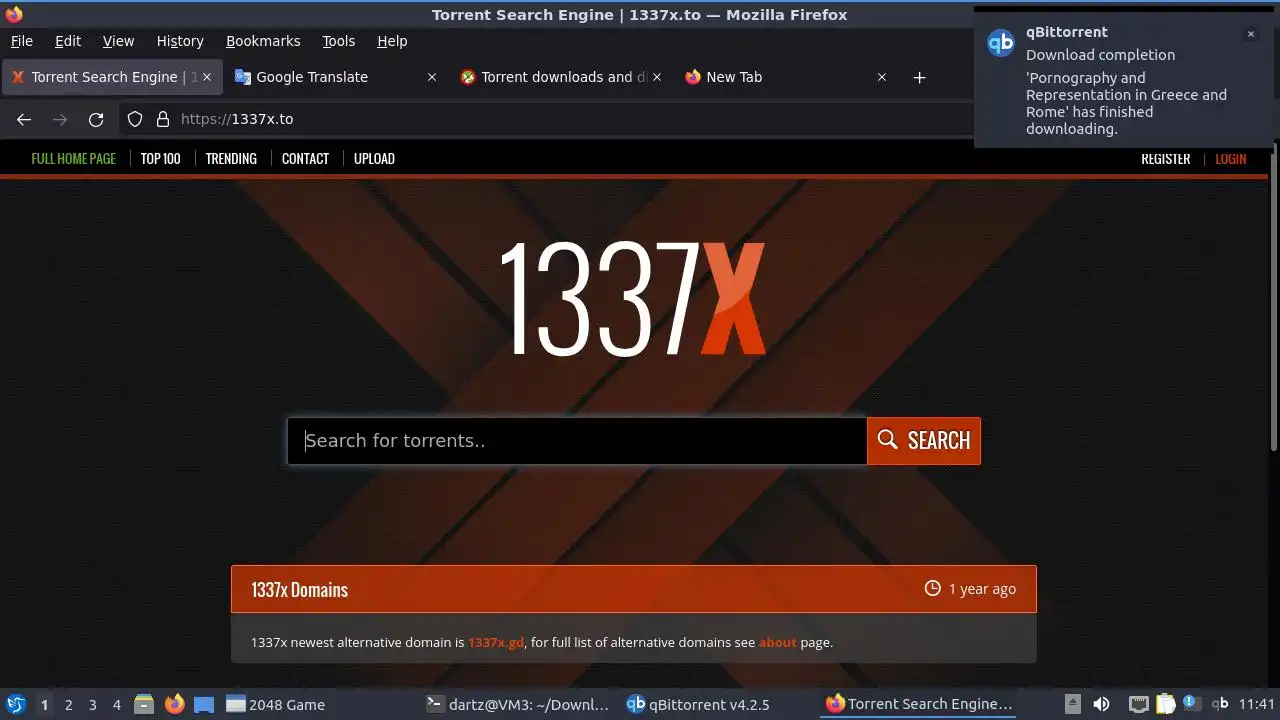1280x720 pixels.
Task: Switch to workspace 3
Action: click(x=93, y=705)
